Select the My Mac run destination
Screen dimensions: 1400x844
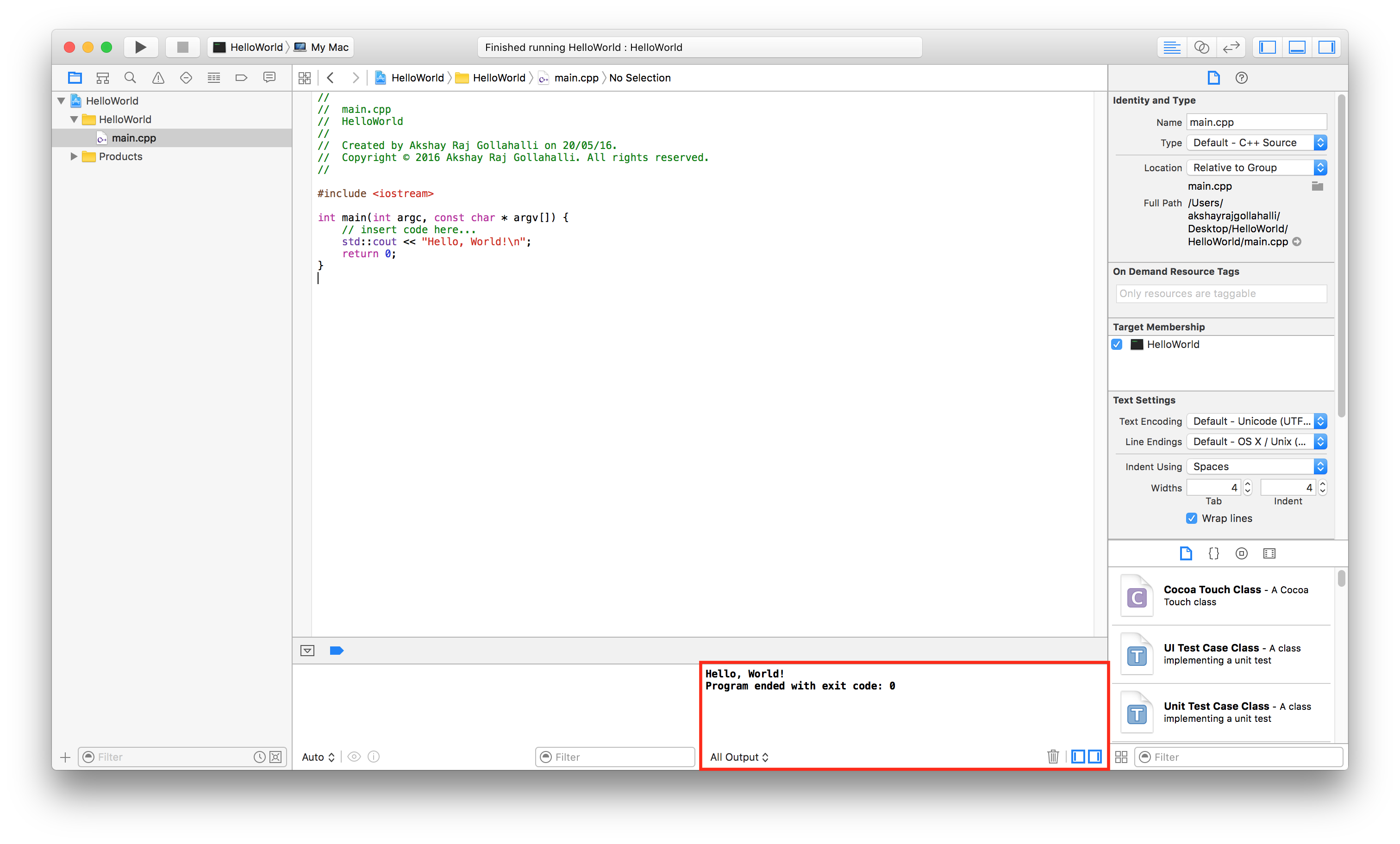(329, 47)
